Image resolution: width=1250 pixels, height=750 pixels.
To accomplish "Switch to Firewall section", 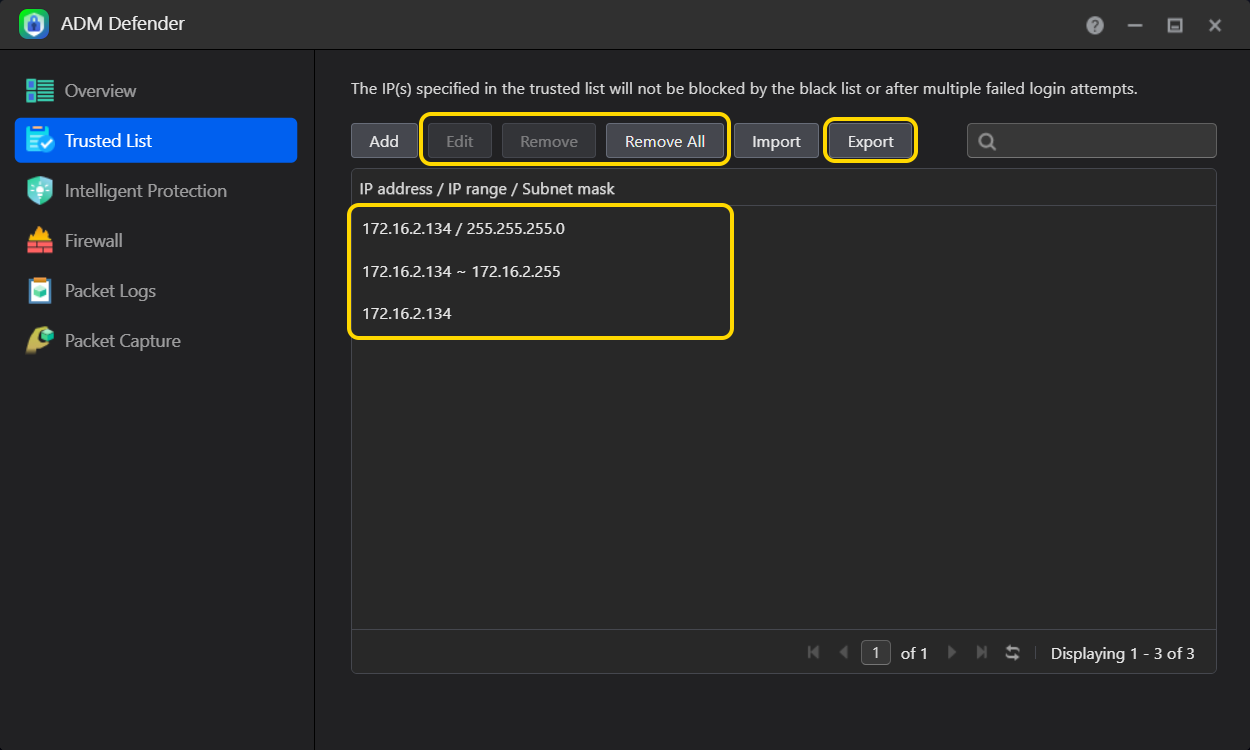I will click(x=156, y=241).
